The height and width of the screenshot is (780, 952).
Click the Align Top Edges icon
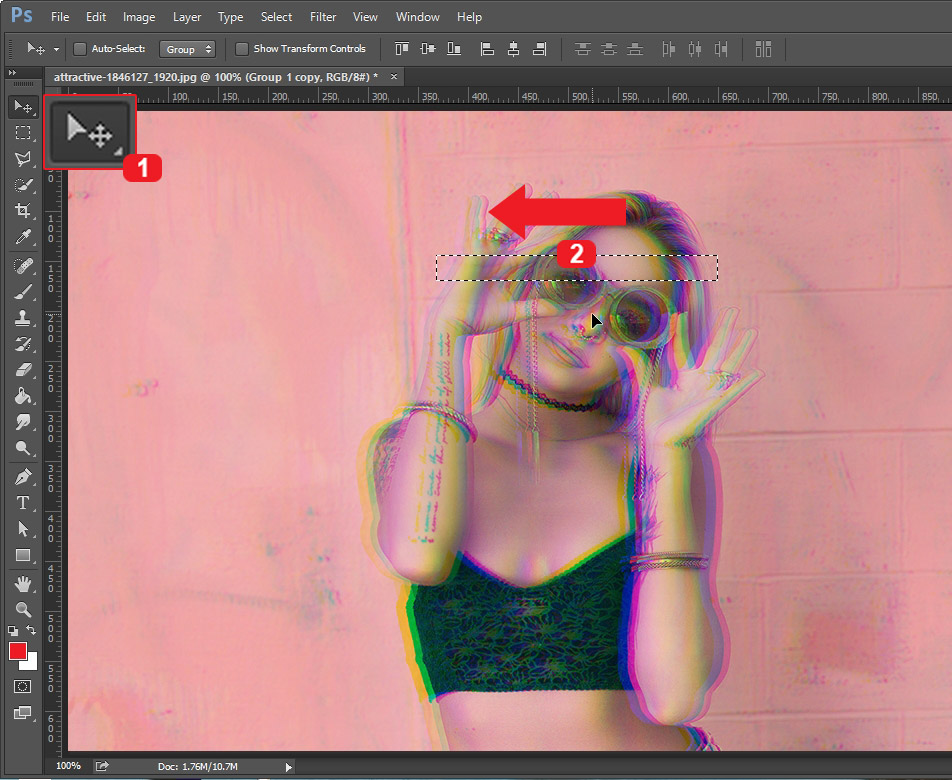[401, 49]
